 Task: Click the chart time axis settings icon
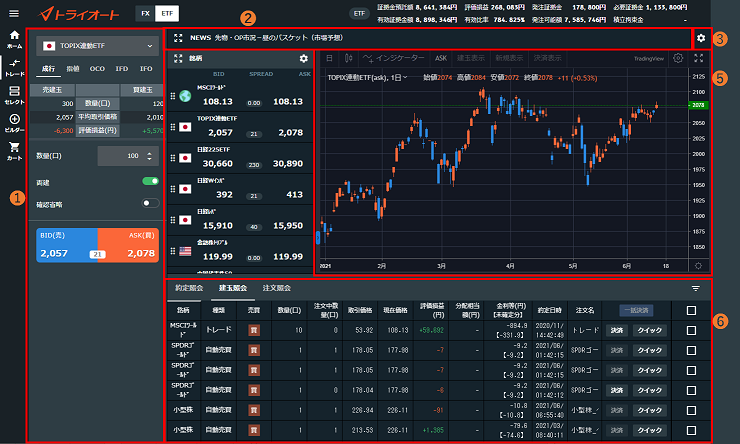pyautogui.click(x=698, y=266)
